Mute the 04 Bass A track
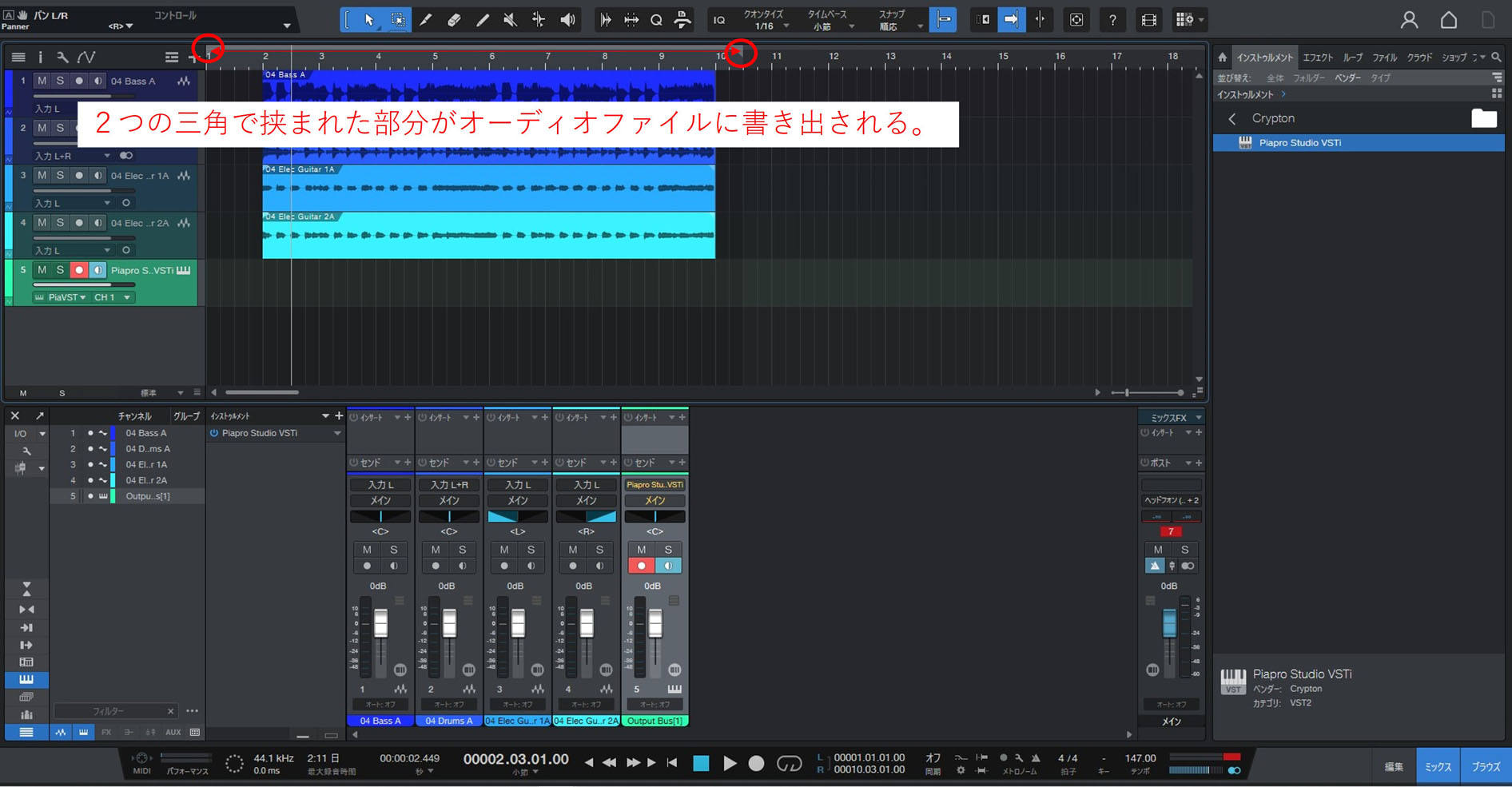Screen dimensions: 1512x787 coord(42,81)
